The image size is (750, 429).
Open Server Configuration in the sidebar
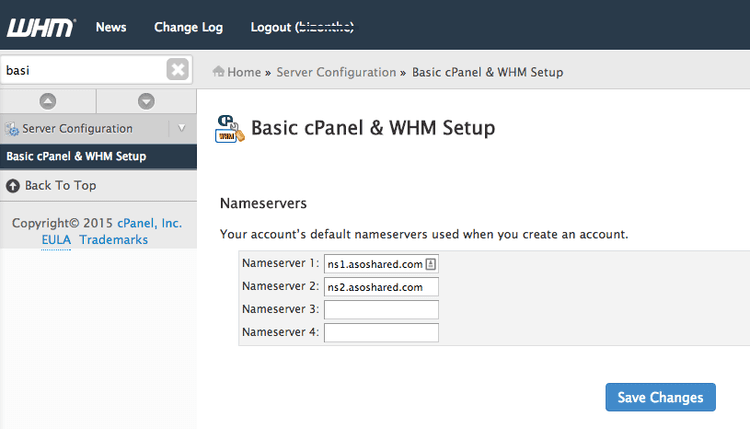(77, 129)
